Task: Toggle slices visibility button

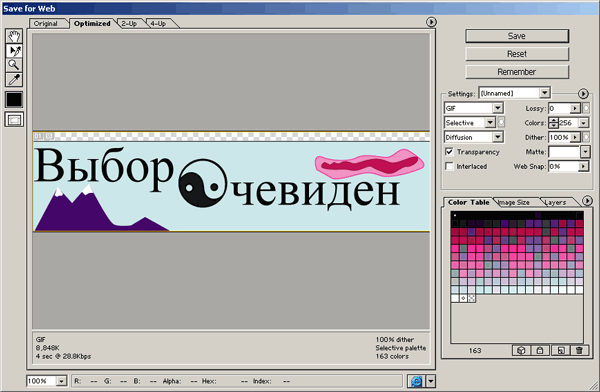Action: click(x=14, y=120)
